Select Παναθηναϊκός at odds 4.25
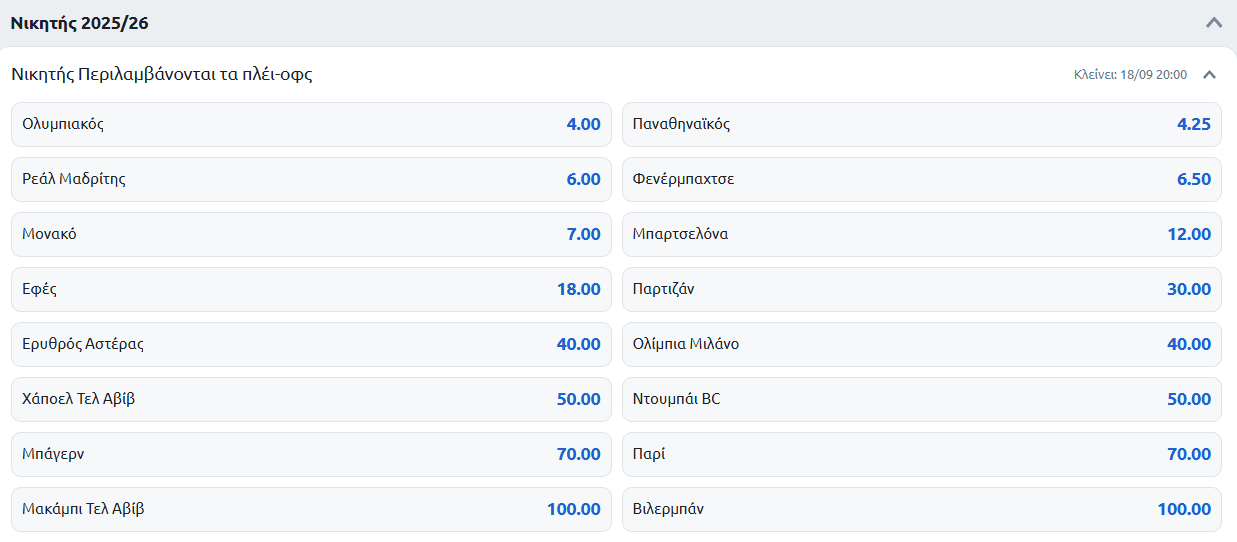The image size is (1237, 542). tap(922, 124)
